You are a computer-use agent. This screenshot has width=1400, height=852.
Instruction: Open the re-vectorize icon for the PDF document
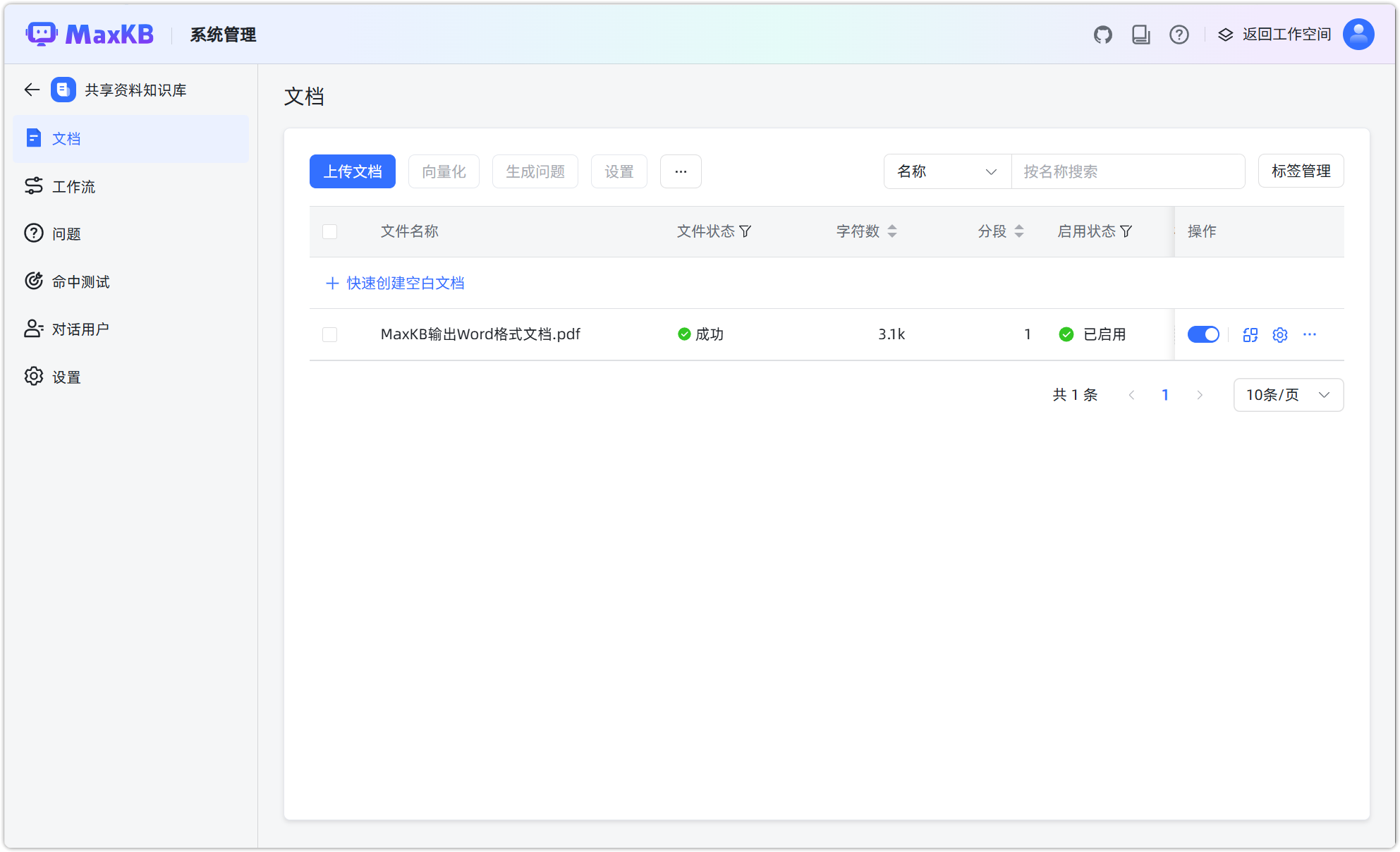pos(1250,334)
